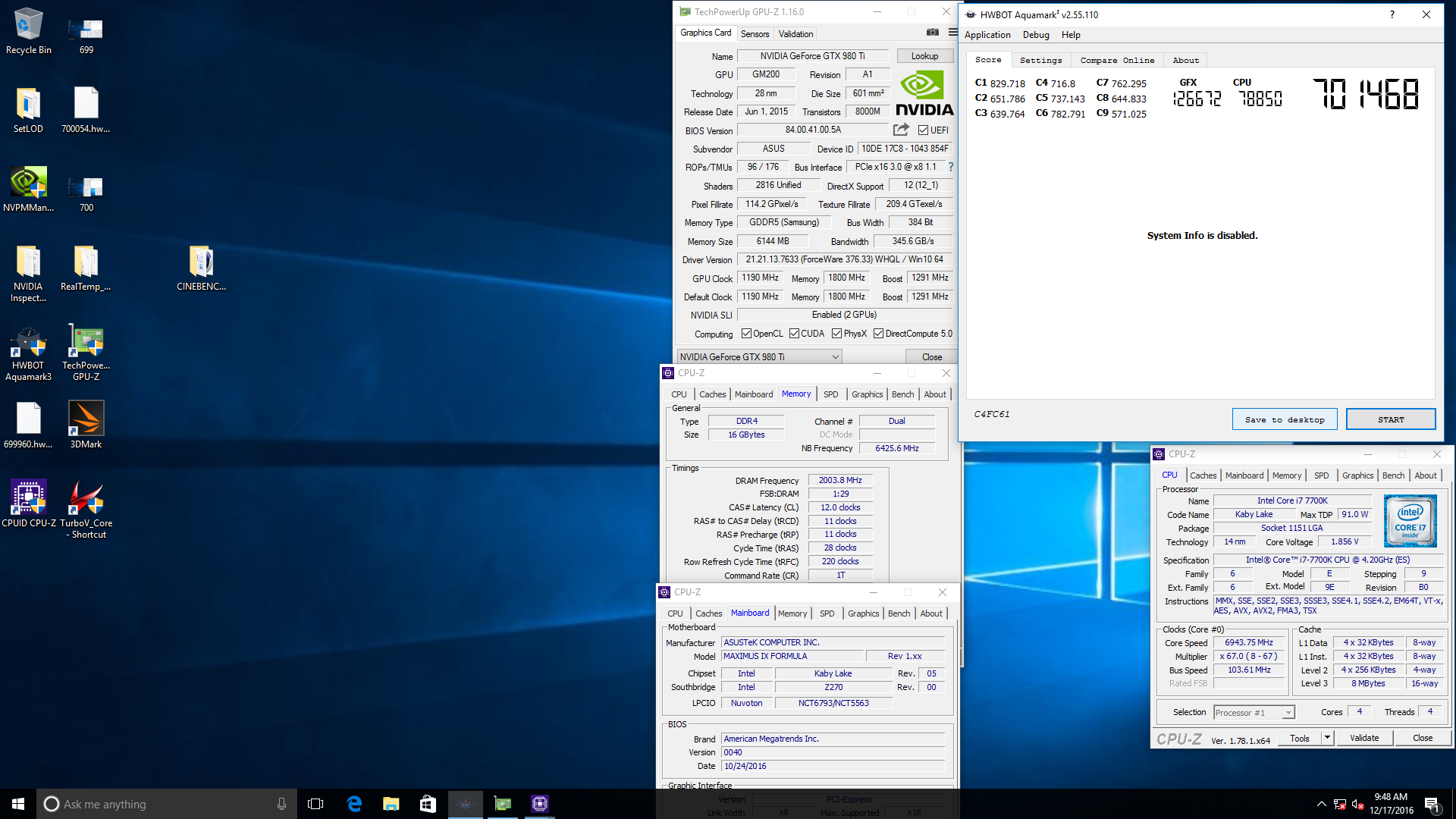This screenshot has width=1456, height=819.
Task: Open the SetLOD folder icon
Action: pyautogui.click(x=28, y=110)
